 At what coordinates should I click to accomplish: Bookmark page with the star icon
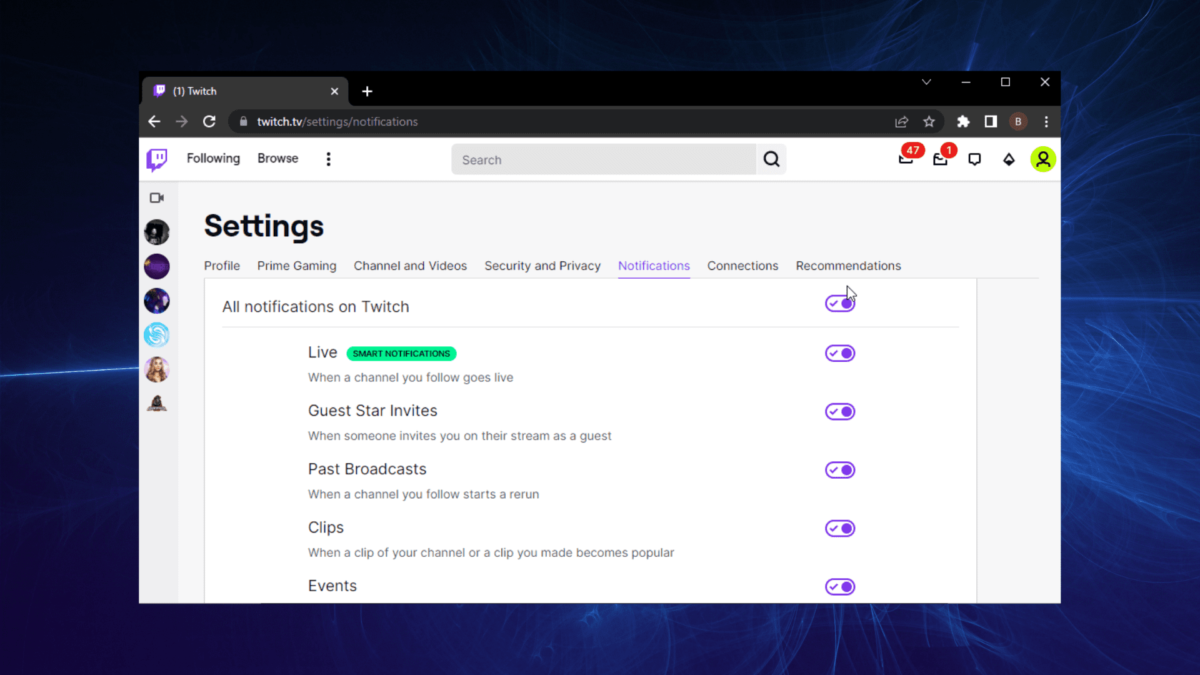coord(929,122)
